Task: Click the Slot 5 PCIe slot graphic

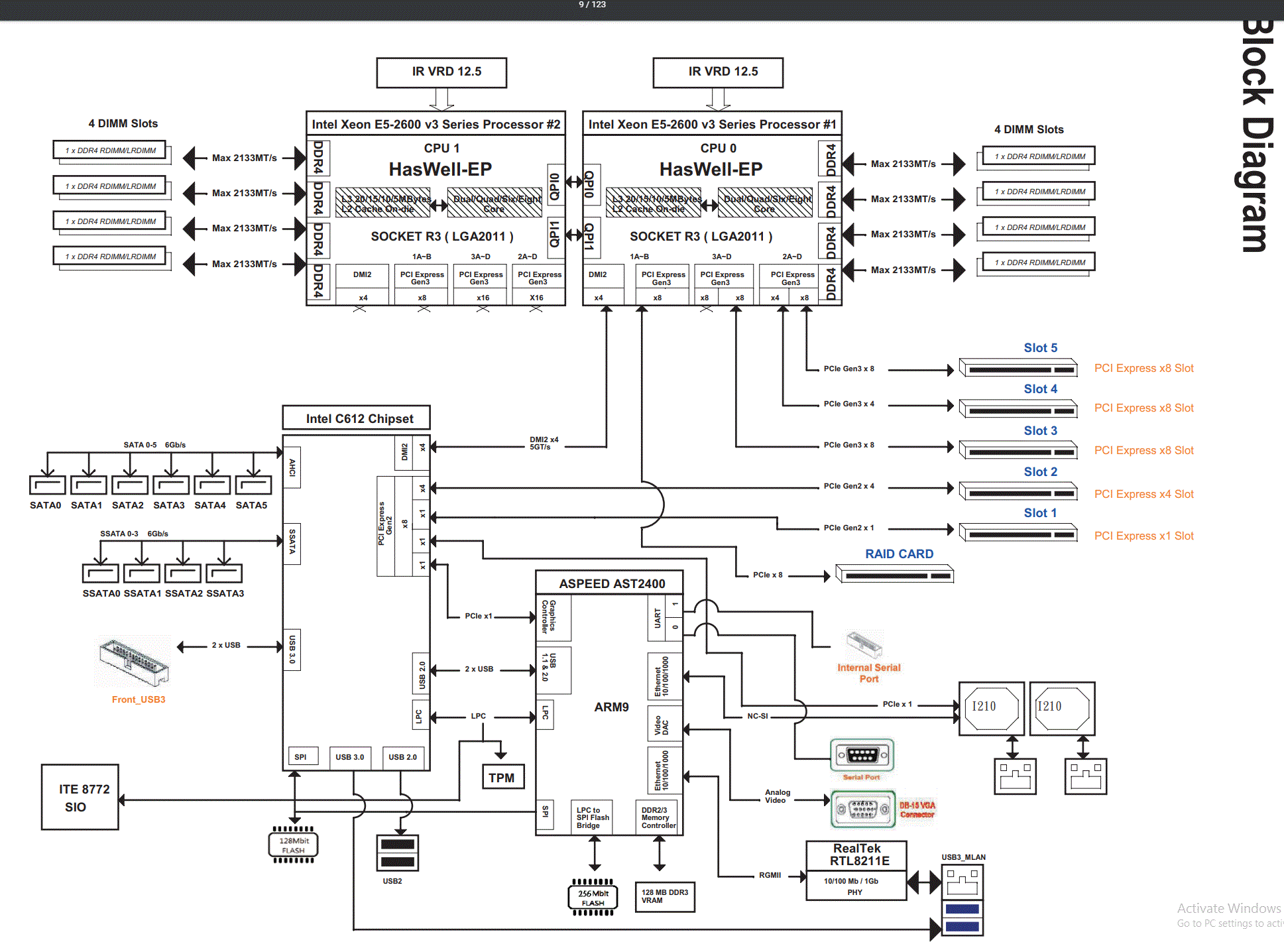Action: [1019, 369]
